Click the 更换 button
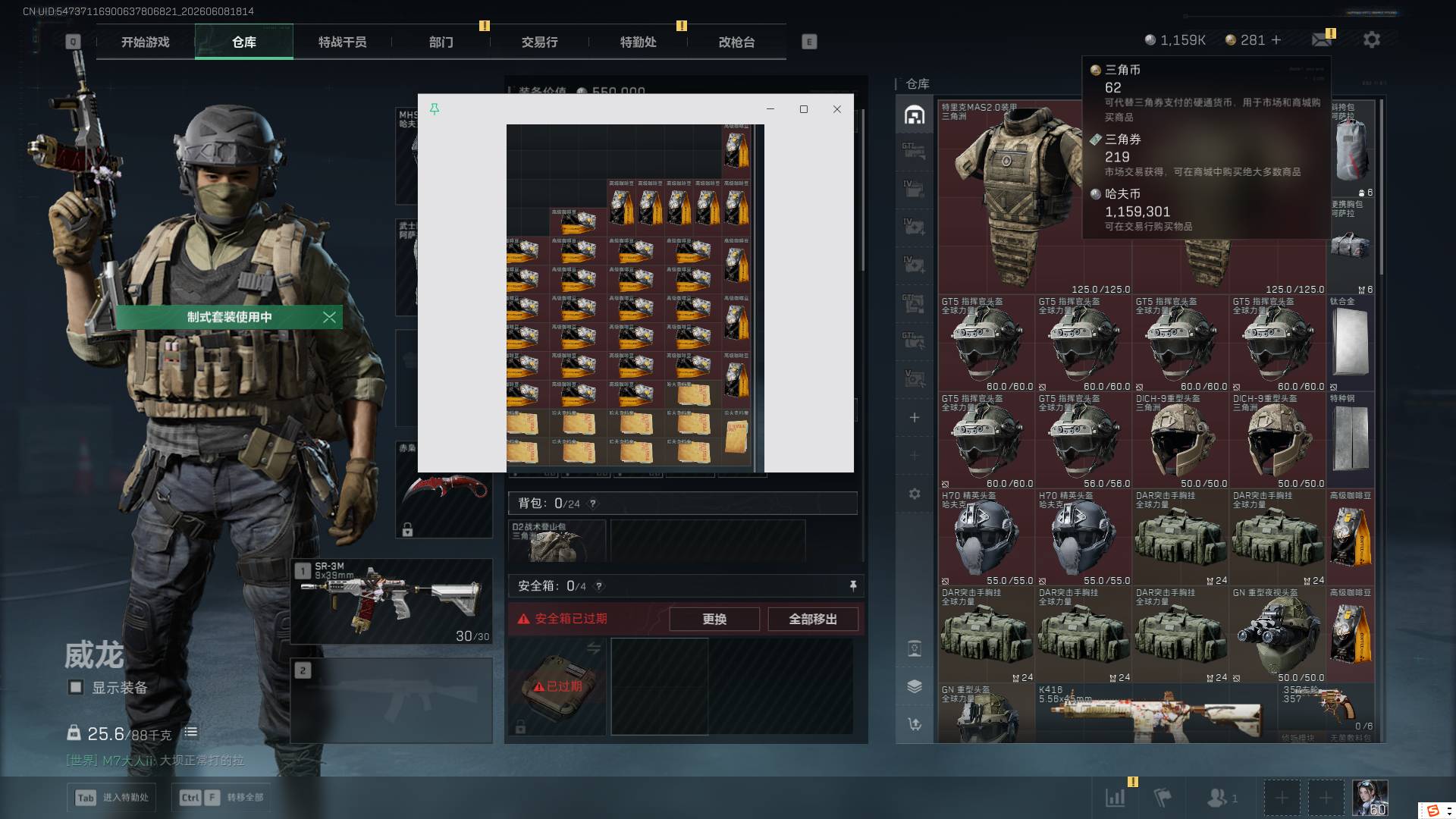Image resolution: width=1456 pixels, height=819 pixels. coord(714,619)
